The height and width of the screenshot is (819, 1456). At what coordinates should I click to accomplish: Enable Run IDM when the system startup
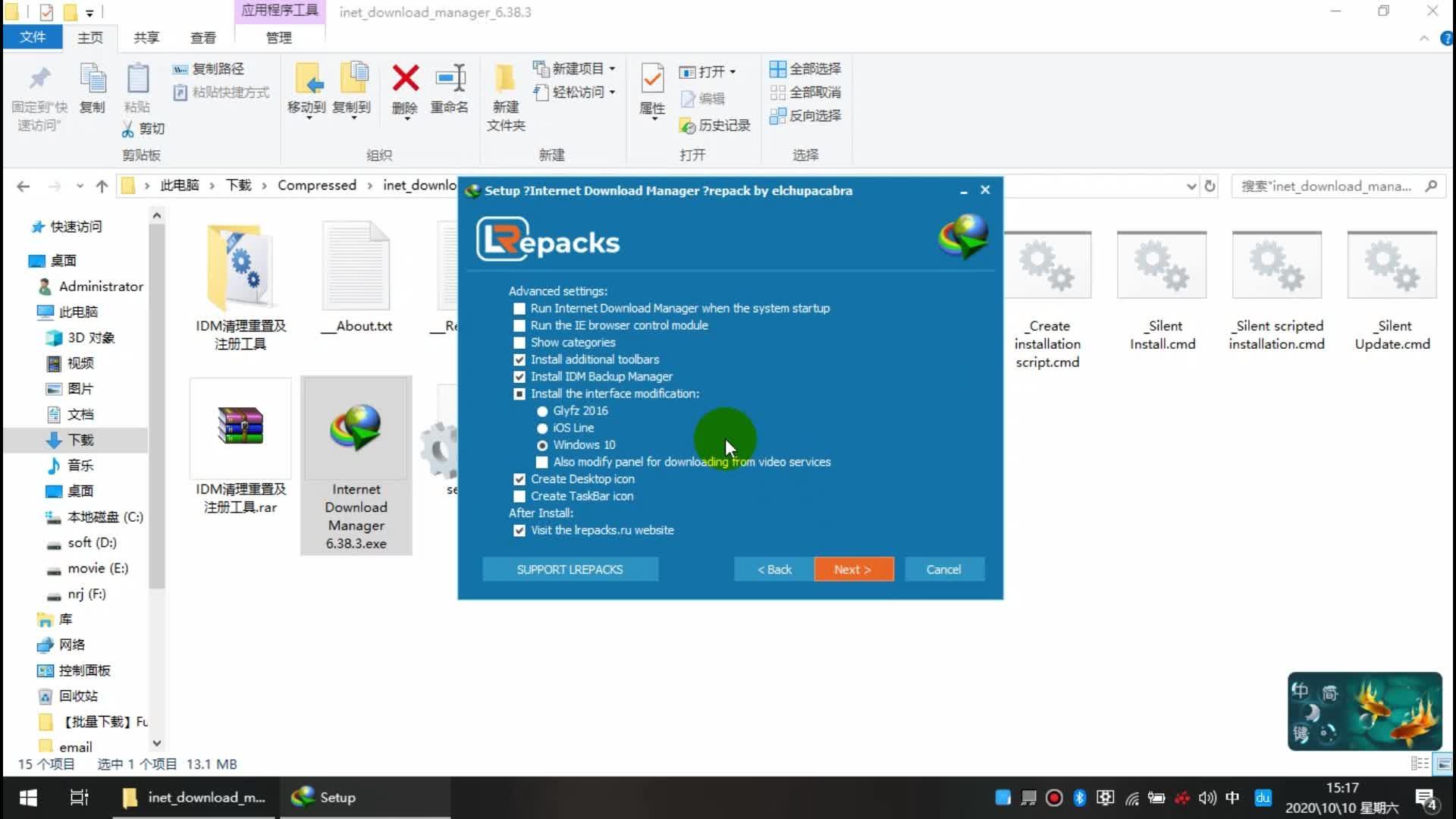(x=519, y=309)
